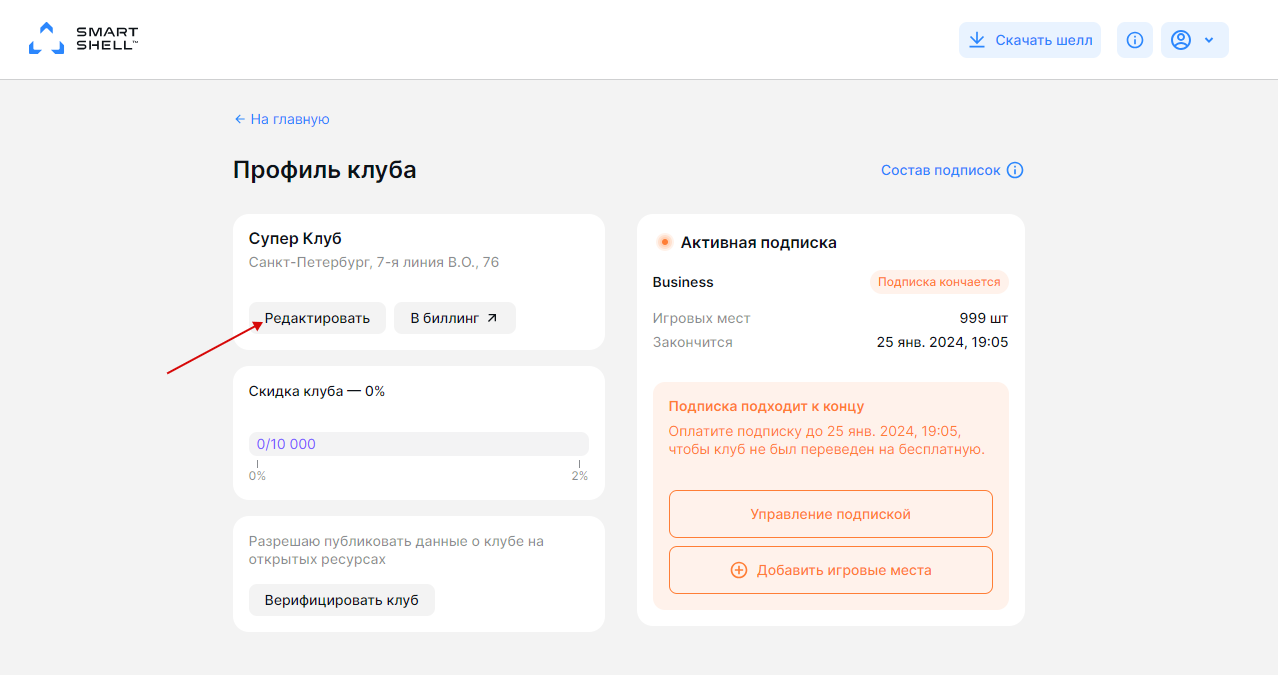The height and width of the screenshot is (675, 1278).
Task: Click the download icon on Скачать шелл
Action: click(975, 39)
